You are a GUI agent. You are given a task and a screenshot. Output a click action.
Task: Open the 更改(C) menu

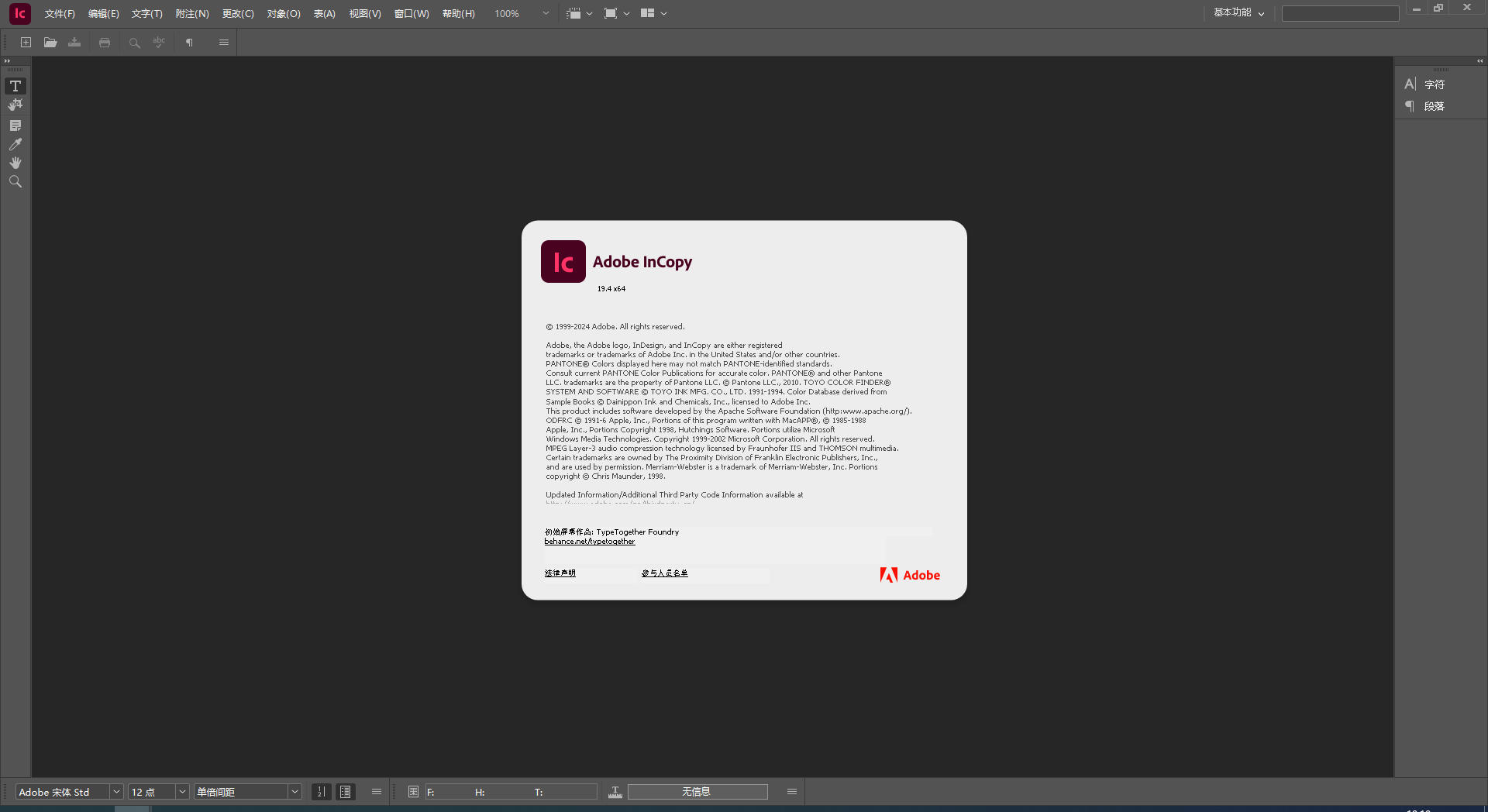[238, 14]
